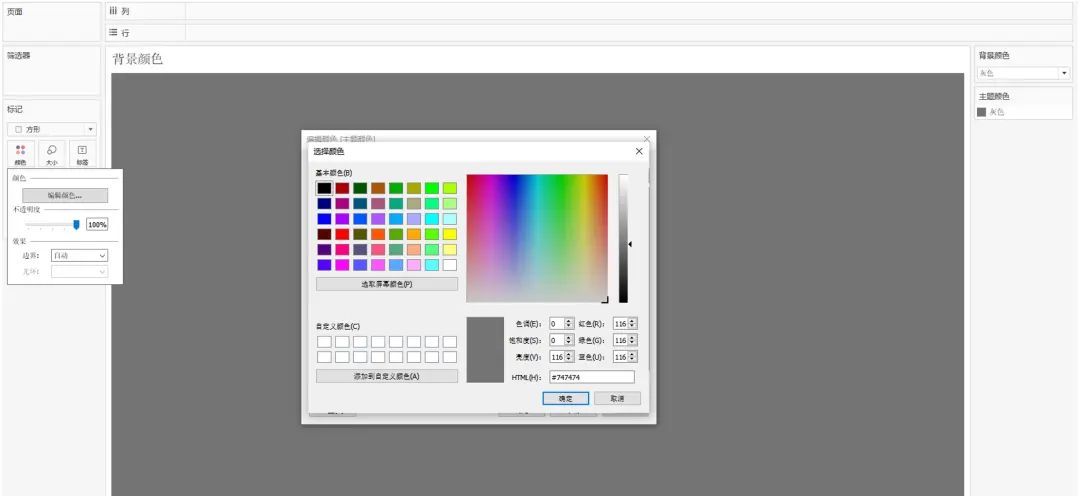Click 添加到自定义颜色 button
This screenshot has height=496, width=1080.
click(386, 376)
